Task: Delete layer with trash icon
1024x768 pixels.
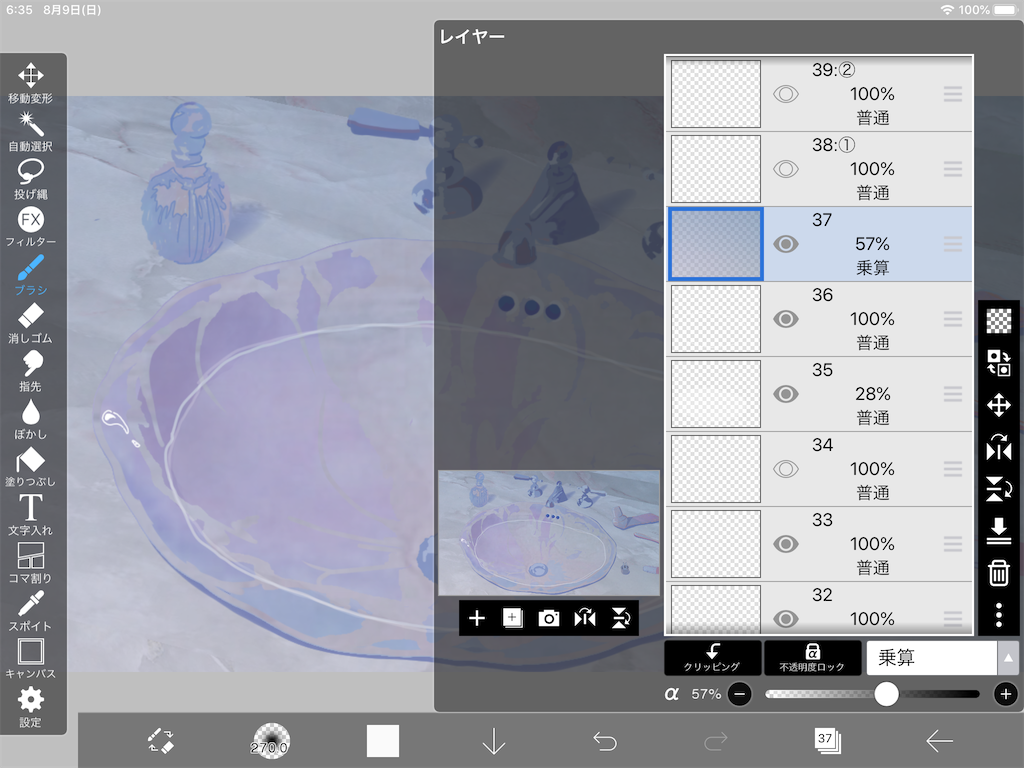Action: pos(999,573)
